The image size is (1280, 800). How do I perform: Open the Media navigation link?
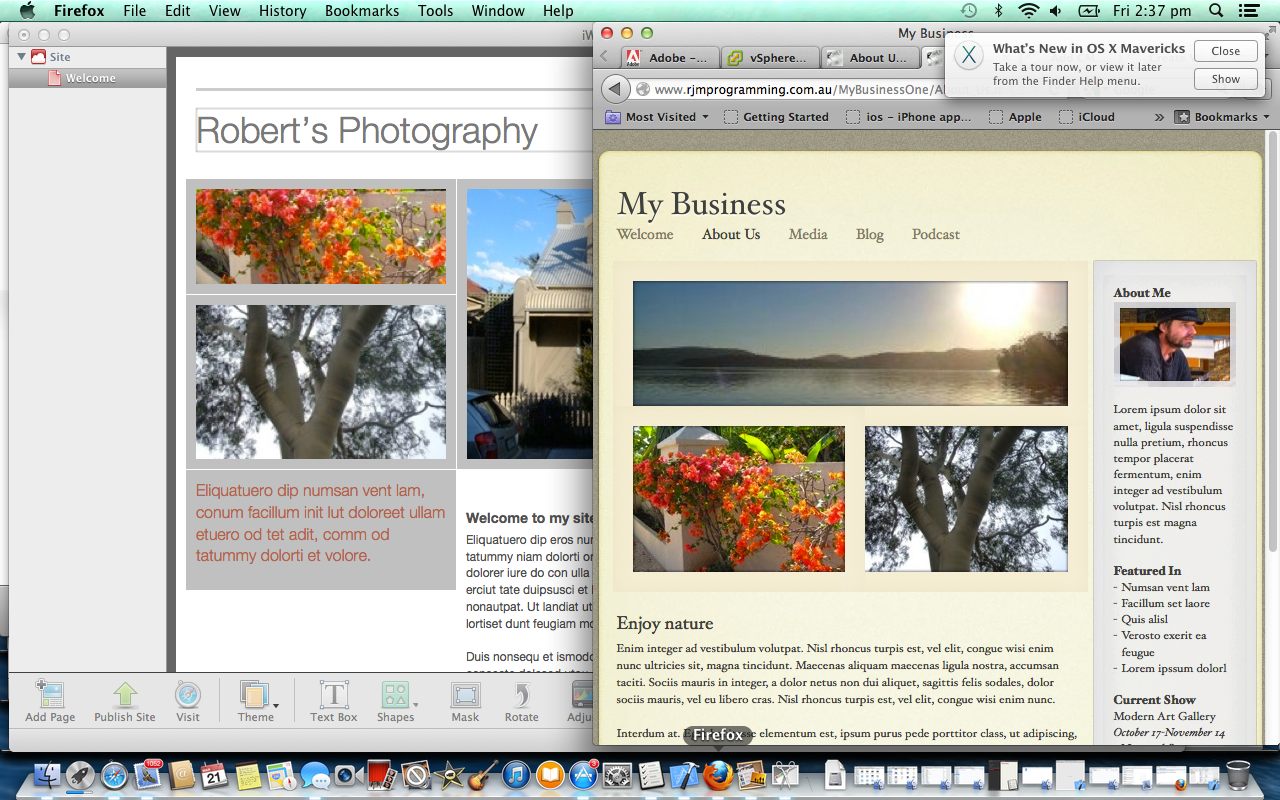[808, 234]
